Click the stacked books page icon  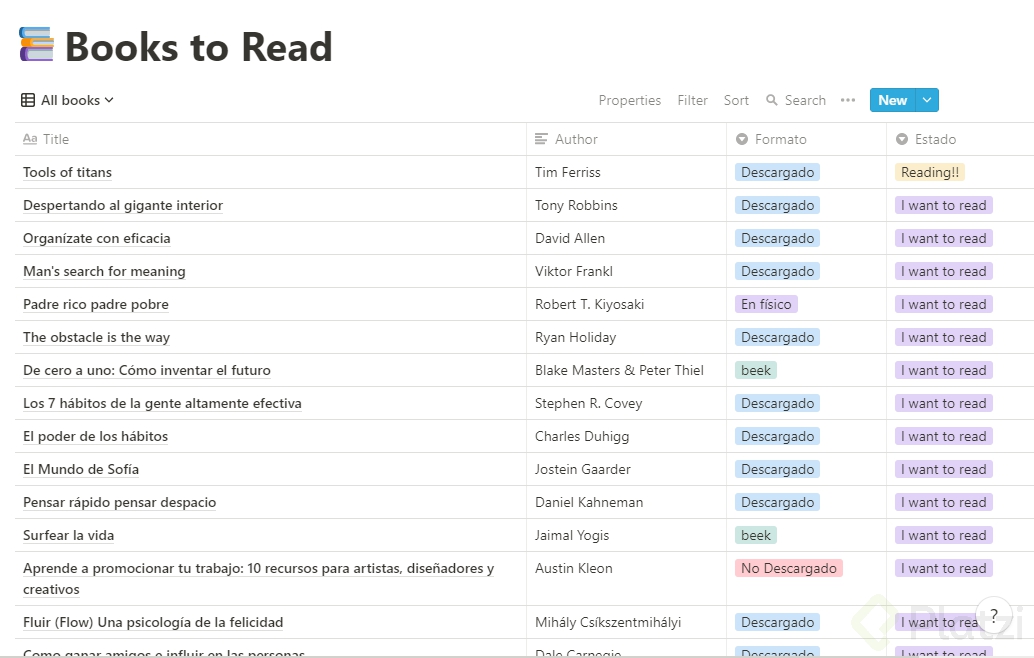(36, 45)
